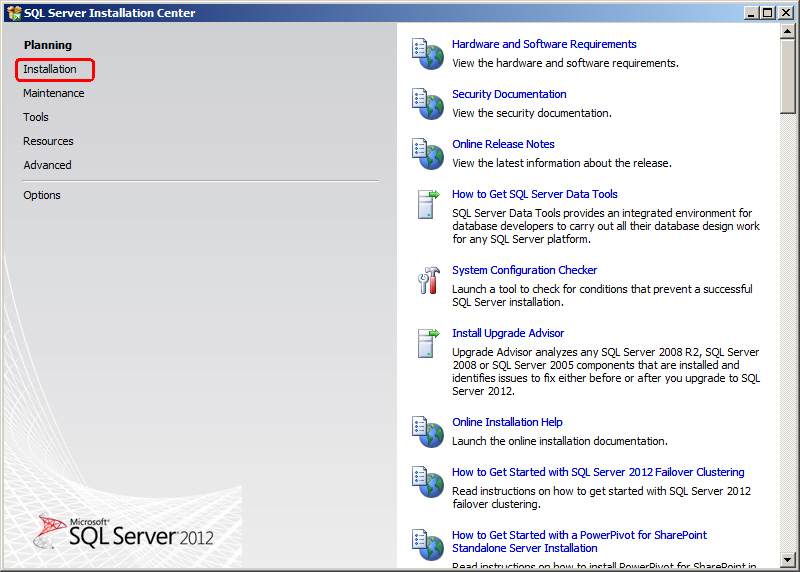Click the scrollbar down arrow

787,560
